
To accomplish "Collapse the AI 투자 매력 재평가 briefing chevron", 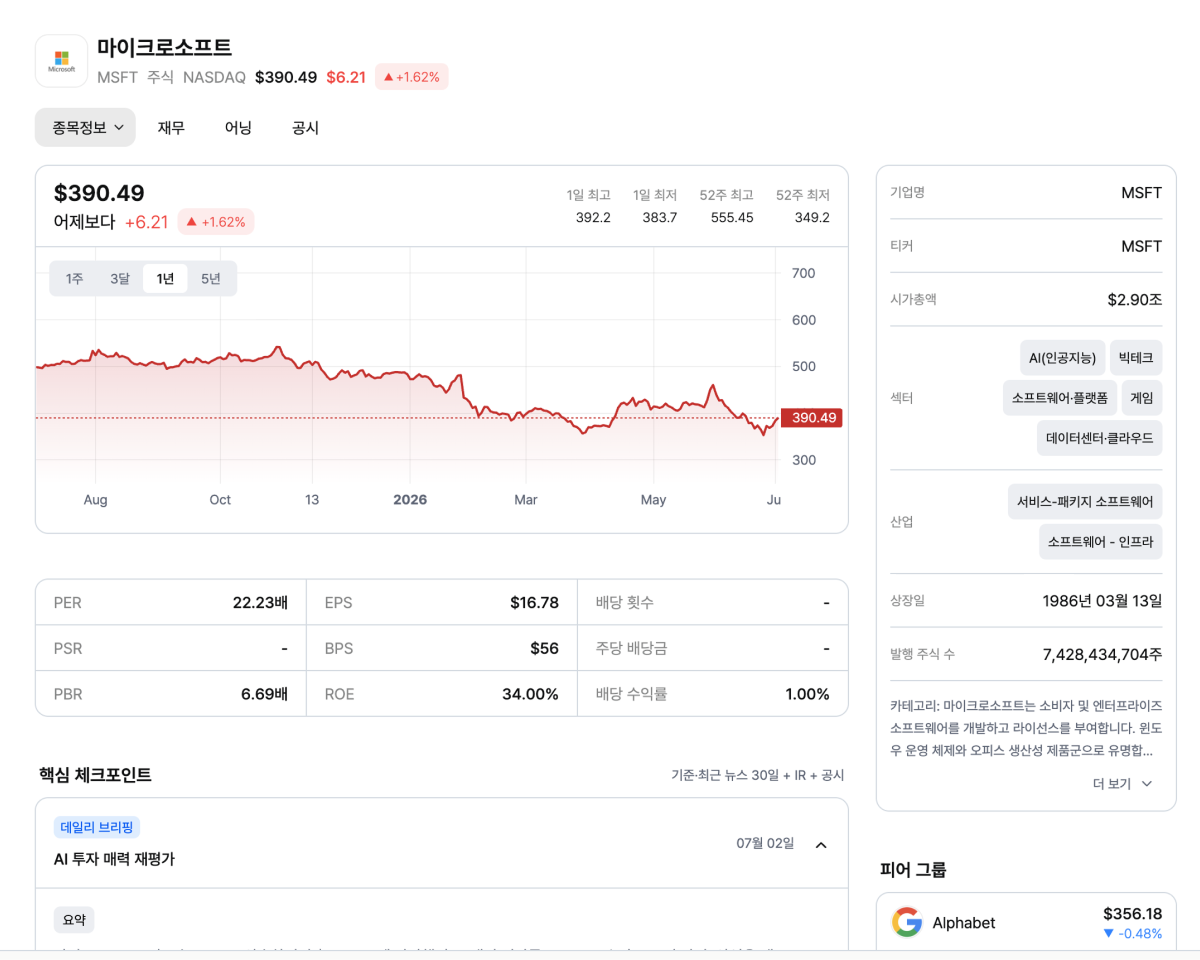I will point(821,845).
